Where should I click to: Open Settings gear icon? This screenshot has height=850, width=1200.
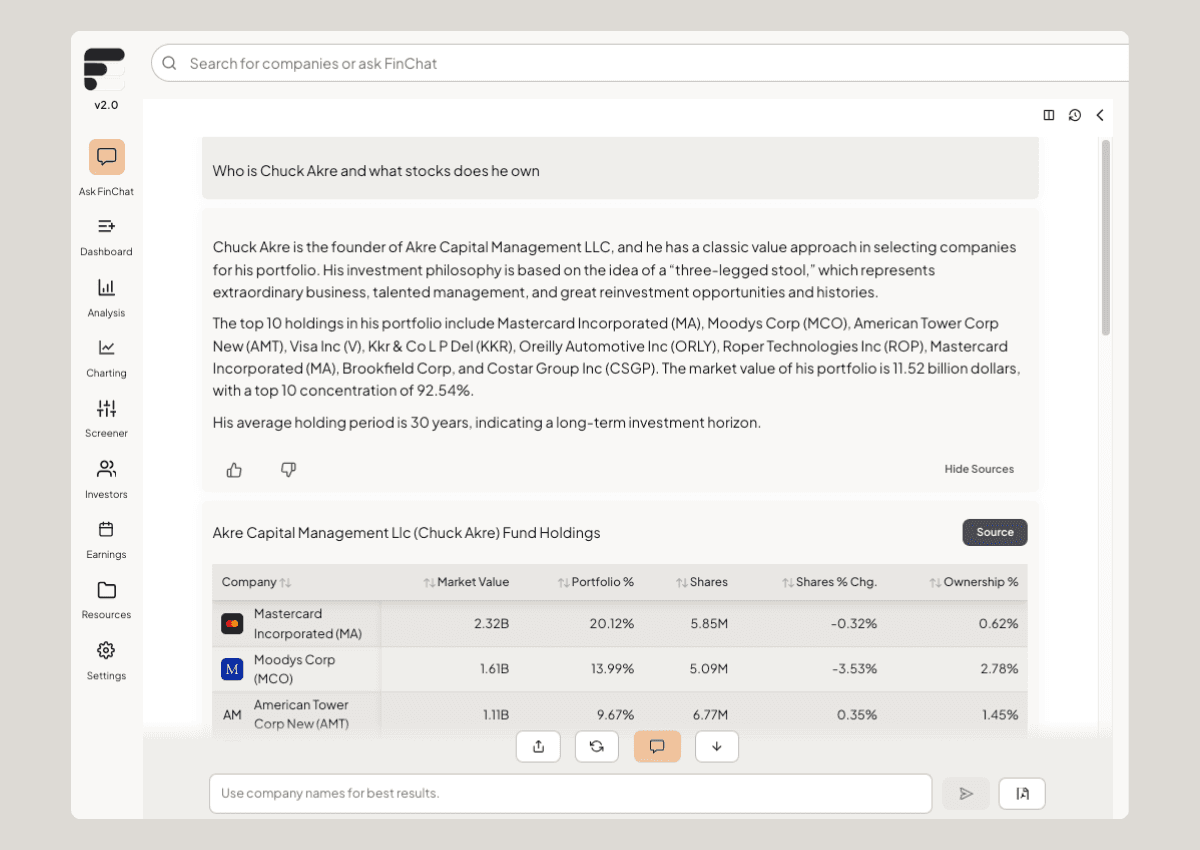click(x=106, y=650)
